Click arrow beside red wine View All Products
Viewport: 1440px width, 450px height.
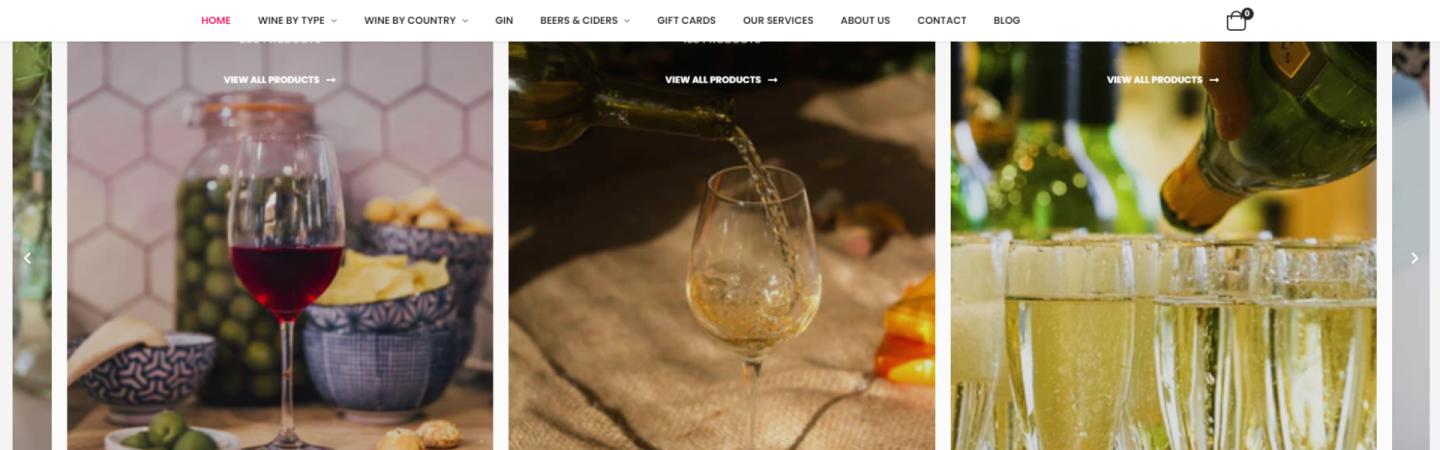coord(331,80)
